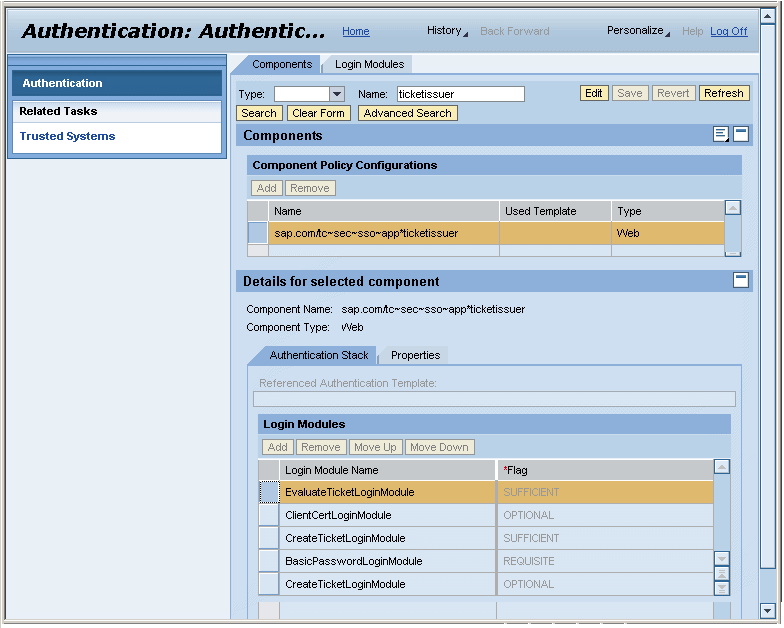Collapse the Details for selected component tray
The width and height of the screenshot is (784, 628).
pyautogui.click(x=741, y=281)
